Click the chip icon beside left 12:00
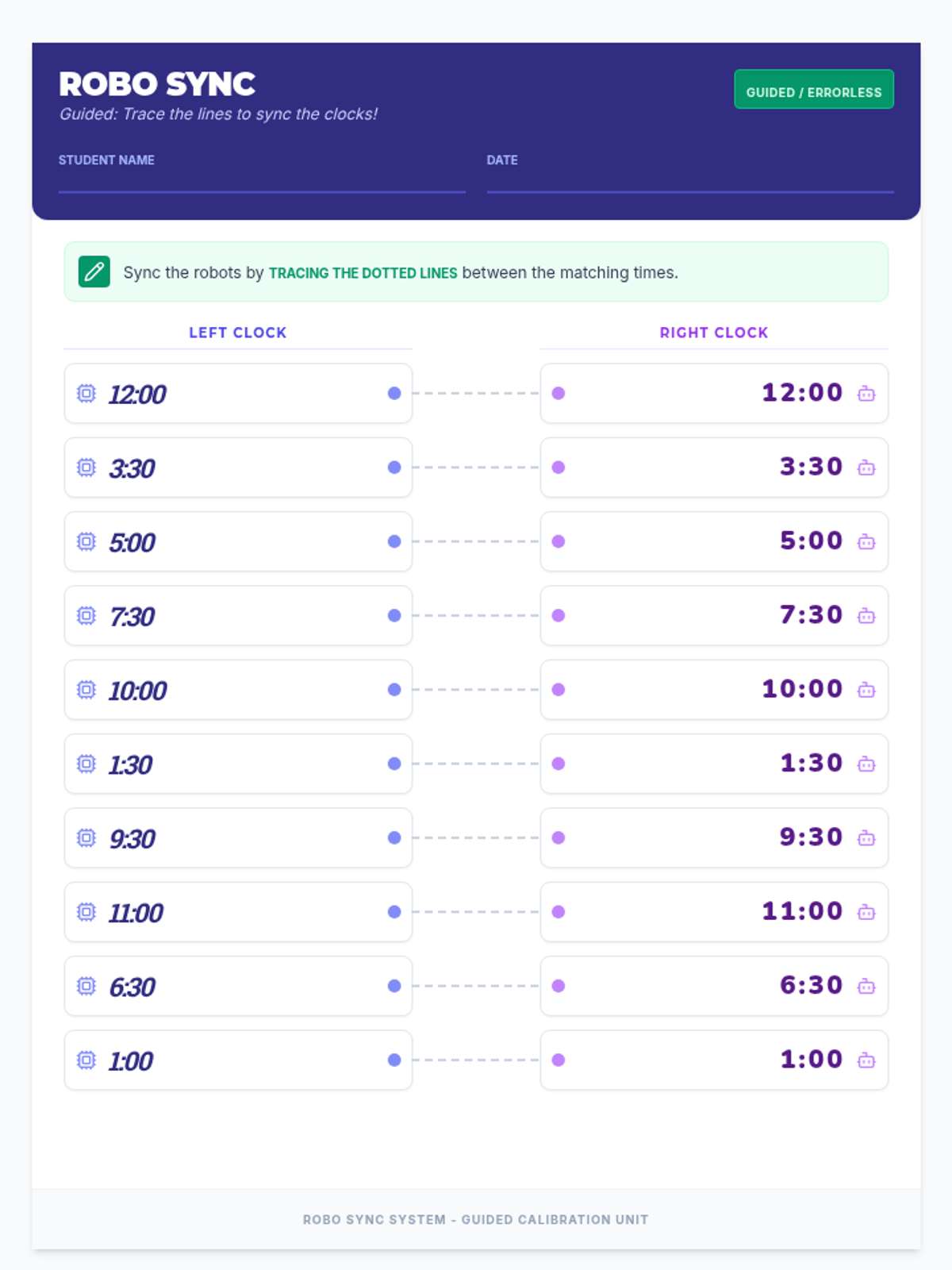This screenshot has width=952, height=1270. point(86,394)
